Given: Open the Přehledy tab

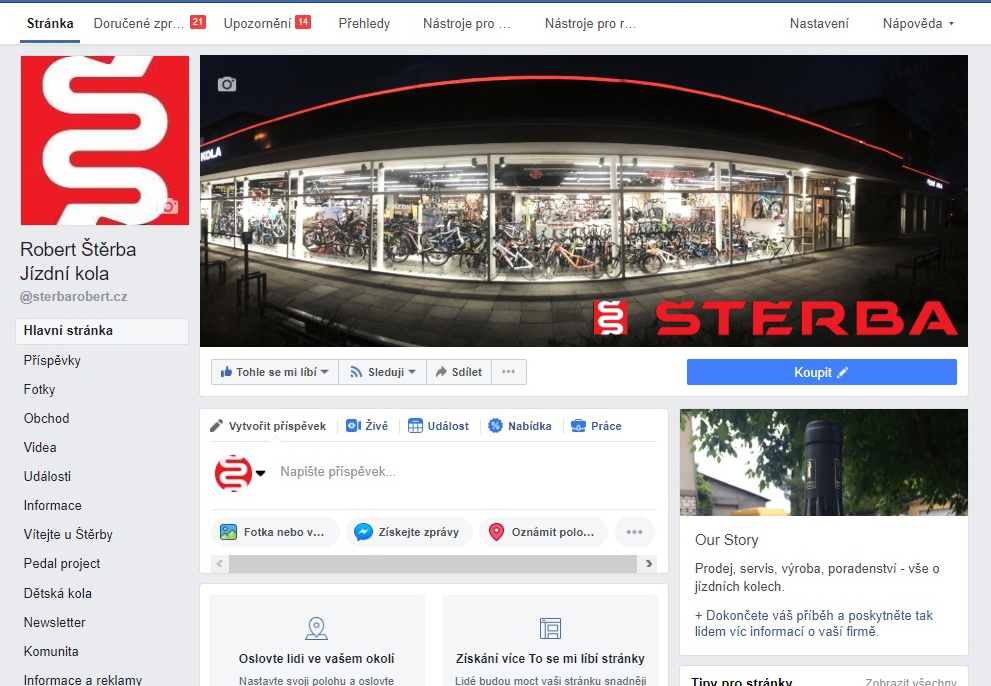Looking at the screenshot, I should pyautogui.click(x=364, y=23).
